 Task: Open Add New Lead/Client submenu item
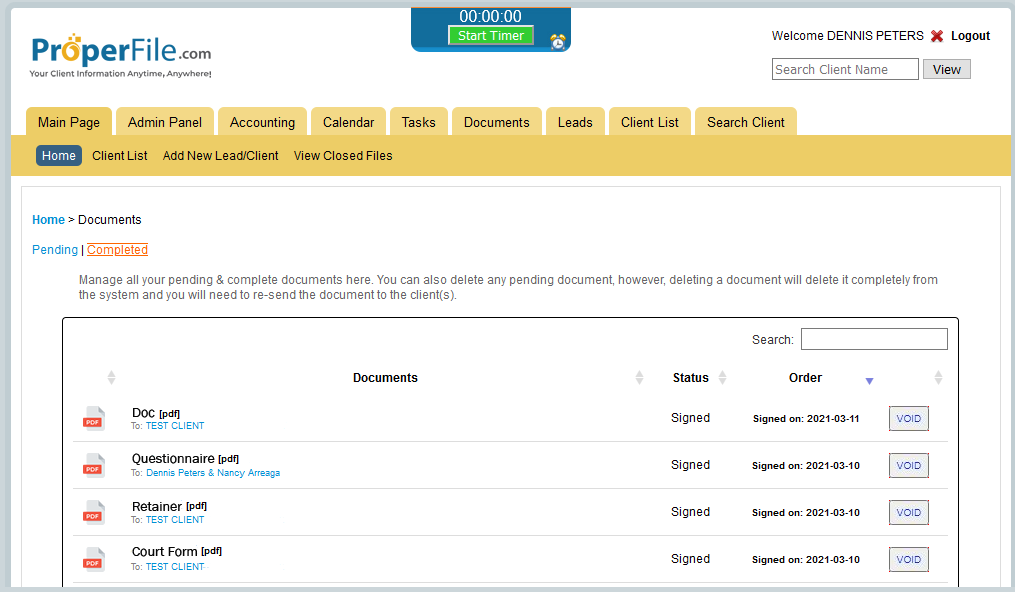click(220, 156)
